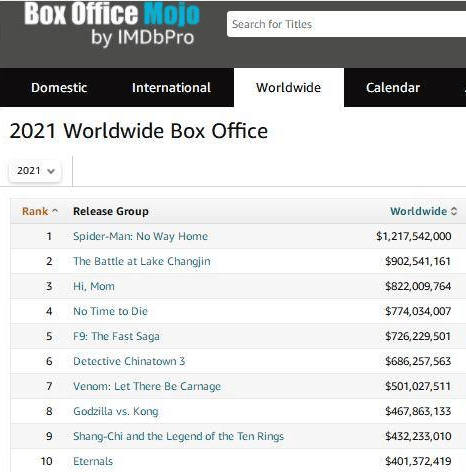Image resolution: width=466 pixels, height=472 pixels.
Task: Open Venom: Let There Be Carnage
Action: pyautogui.click(x=147, y=386)
